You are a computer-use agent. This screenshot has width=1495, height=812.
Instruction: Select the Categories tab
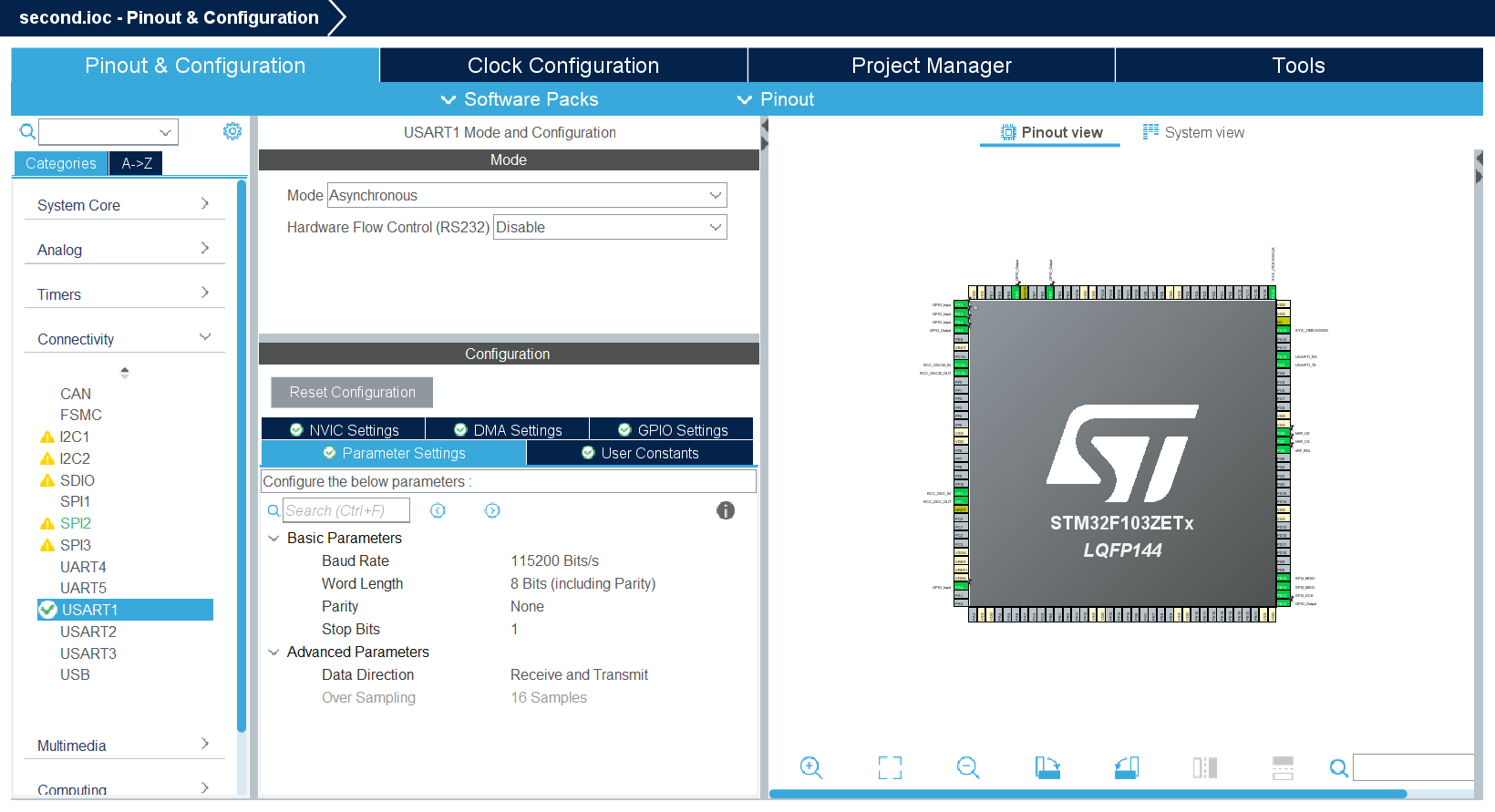pyautogui.click(x=61, y=163)
